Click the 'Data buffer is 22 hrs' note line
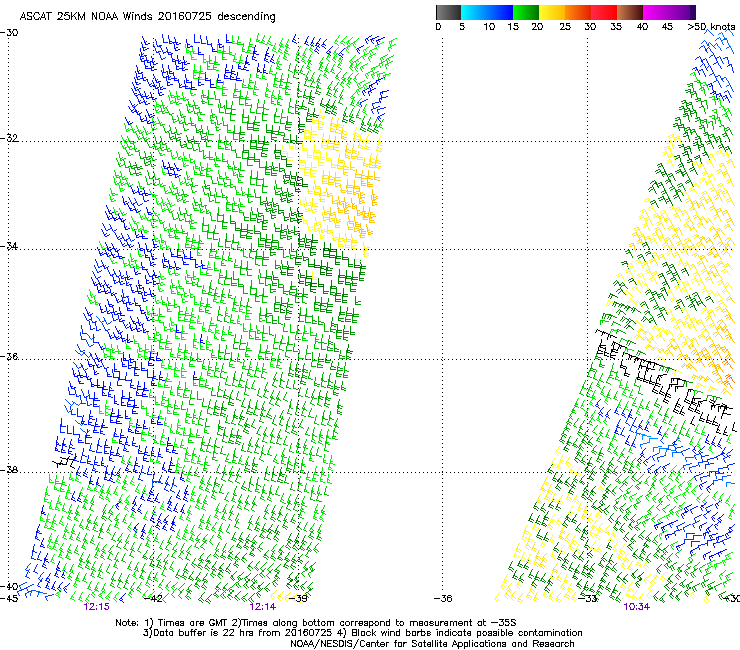Screen dimensions: 740x650 [x=362, y=633]
